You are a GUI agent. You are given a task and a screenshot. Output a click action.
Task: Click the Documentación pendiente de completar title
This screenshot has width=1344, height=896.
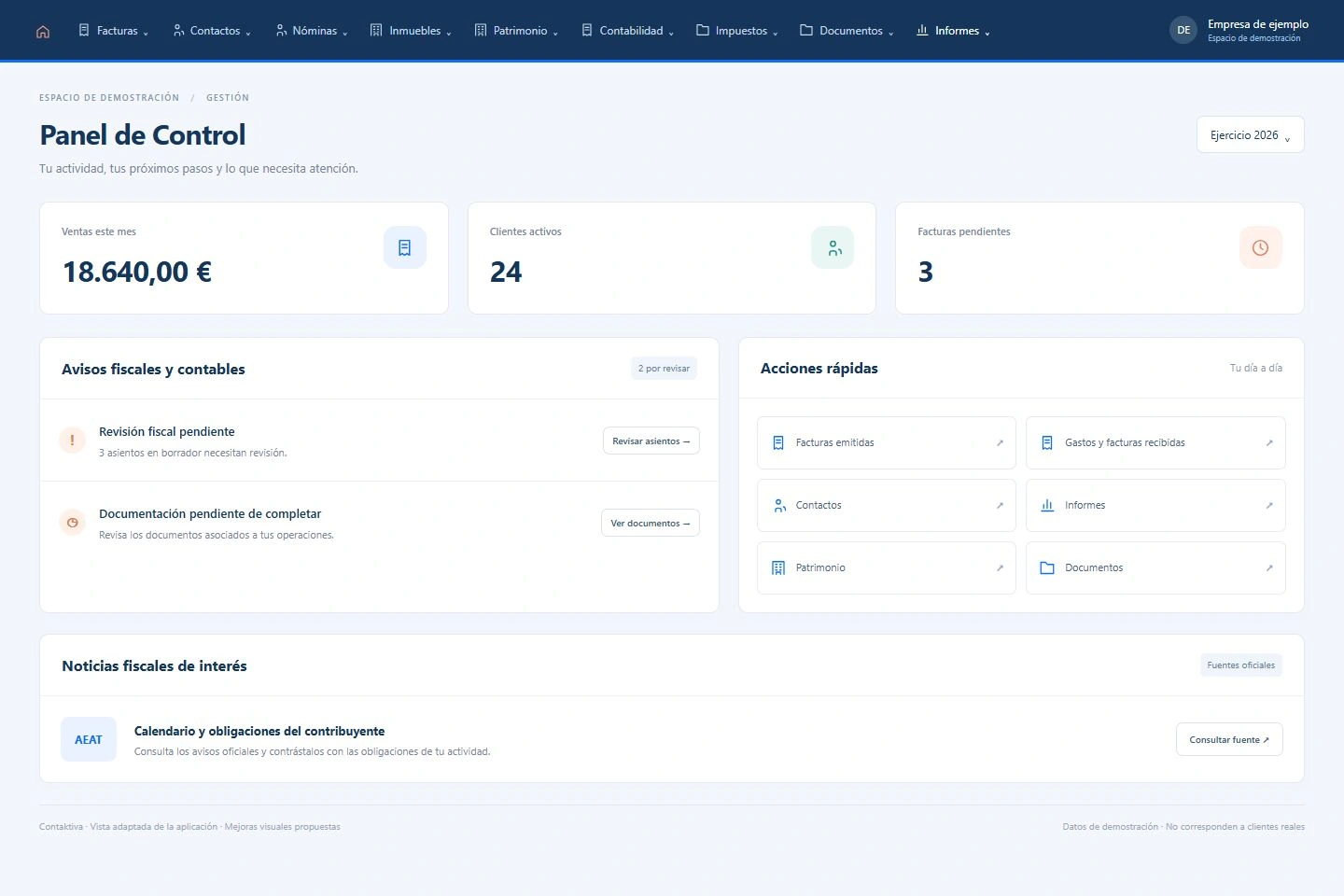[x=210, y=513]
